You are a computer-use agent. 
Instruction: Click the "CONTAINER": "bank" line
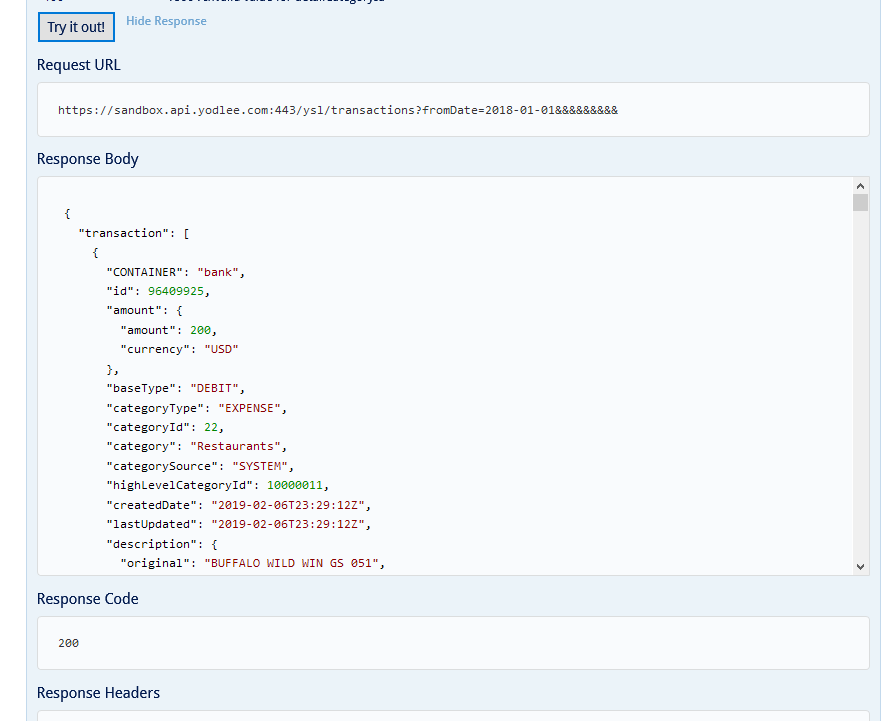[176, 272]
